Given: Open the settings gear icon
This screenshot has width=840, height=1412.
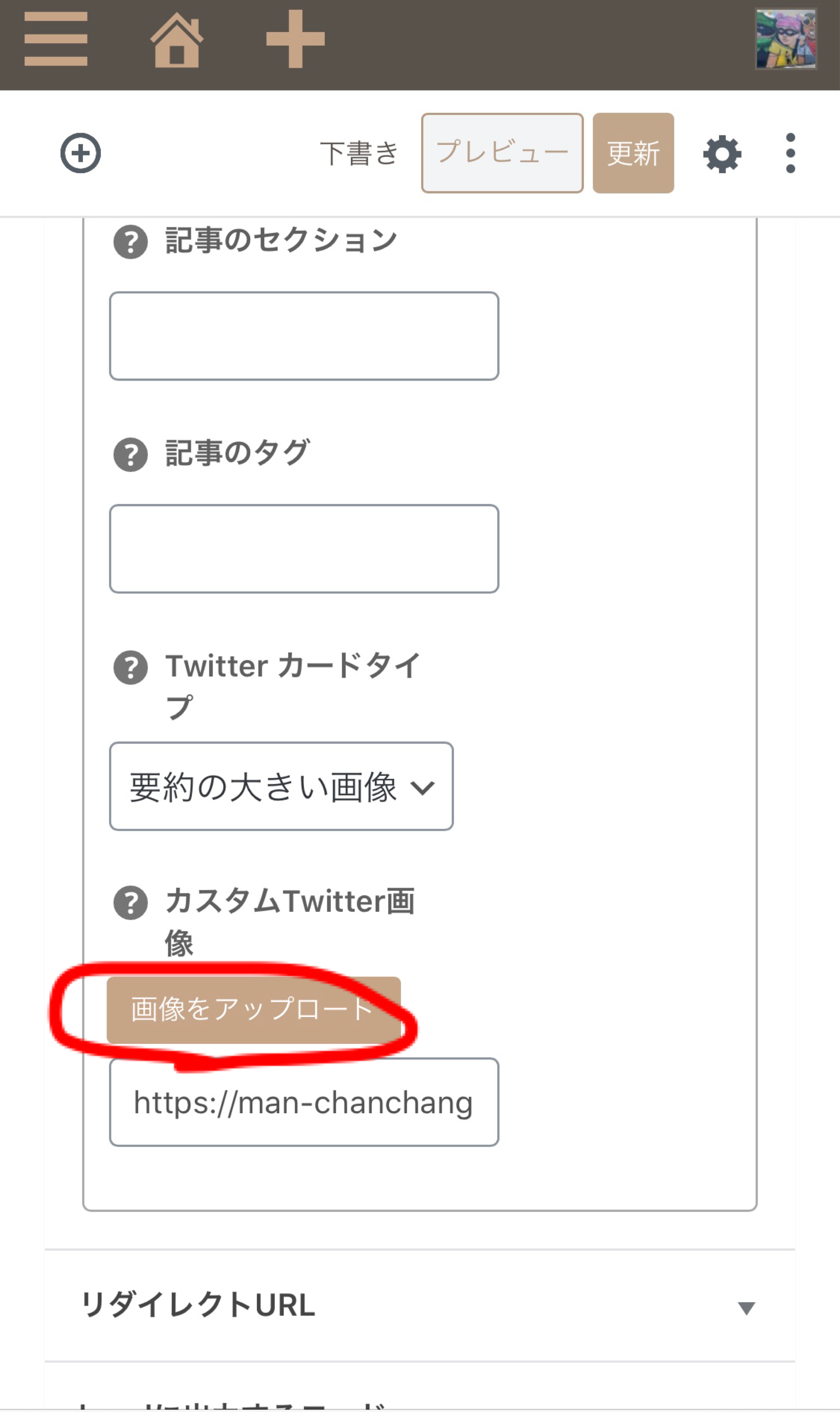Looking at the screenshot, I should (x=722, y=154).
